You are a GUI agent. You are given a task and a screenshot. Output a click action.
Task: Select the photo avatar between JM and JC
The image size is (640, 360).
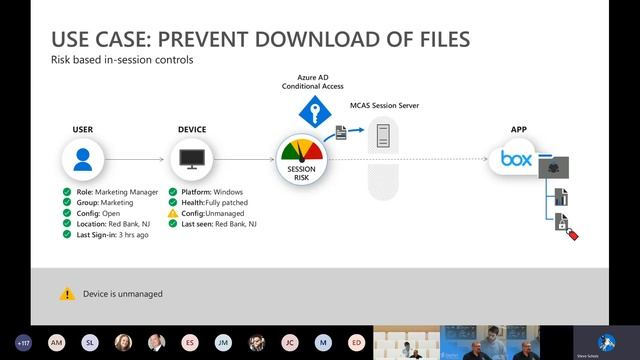coord(257,343)
